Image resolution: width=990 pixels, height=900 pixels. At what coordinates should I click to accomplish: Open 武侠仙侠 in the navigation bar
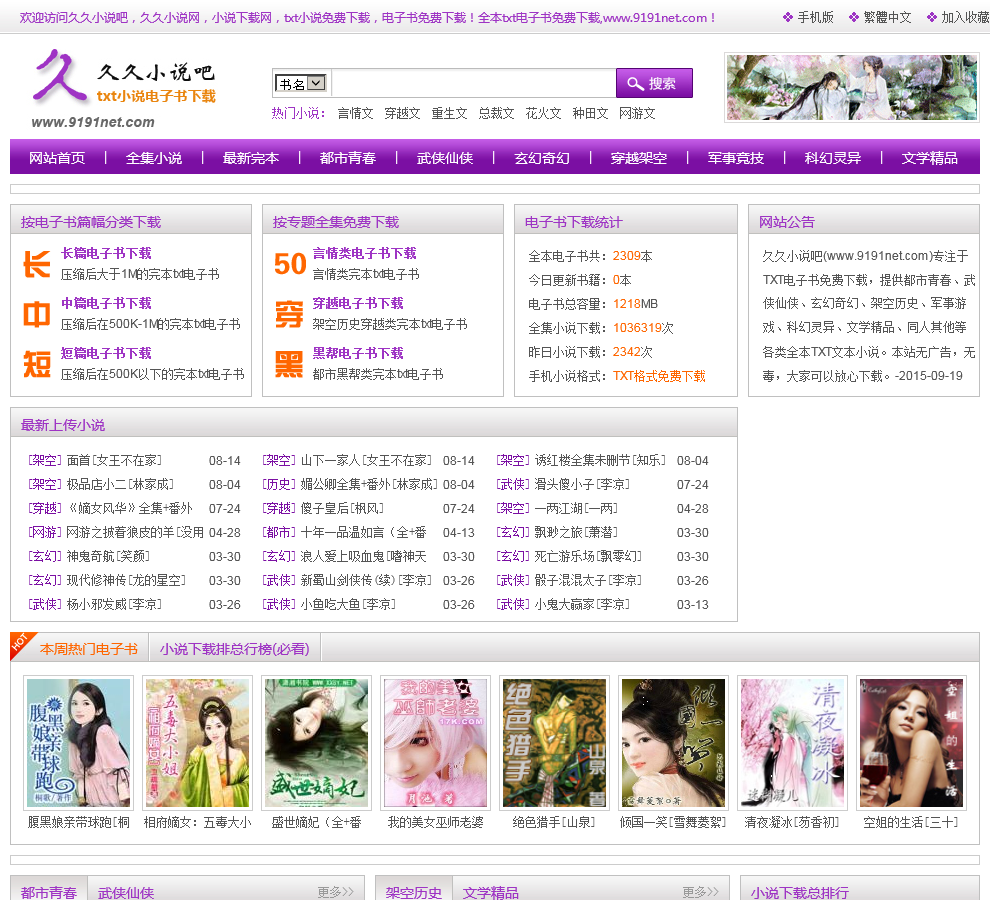[x=445, y=158]
